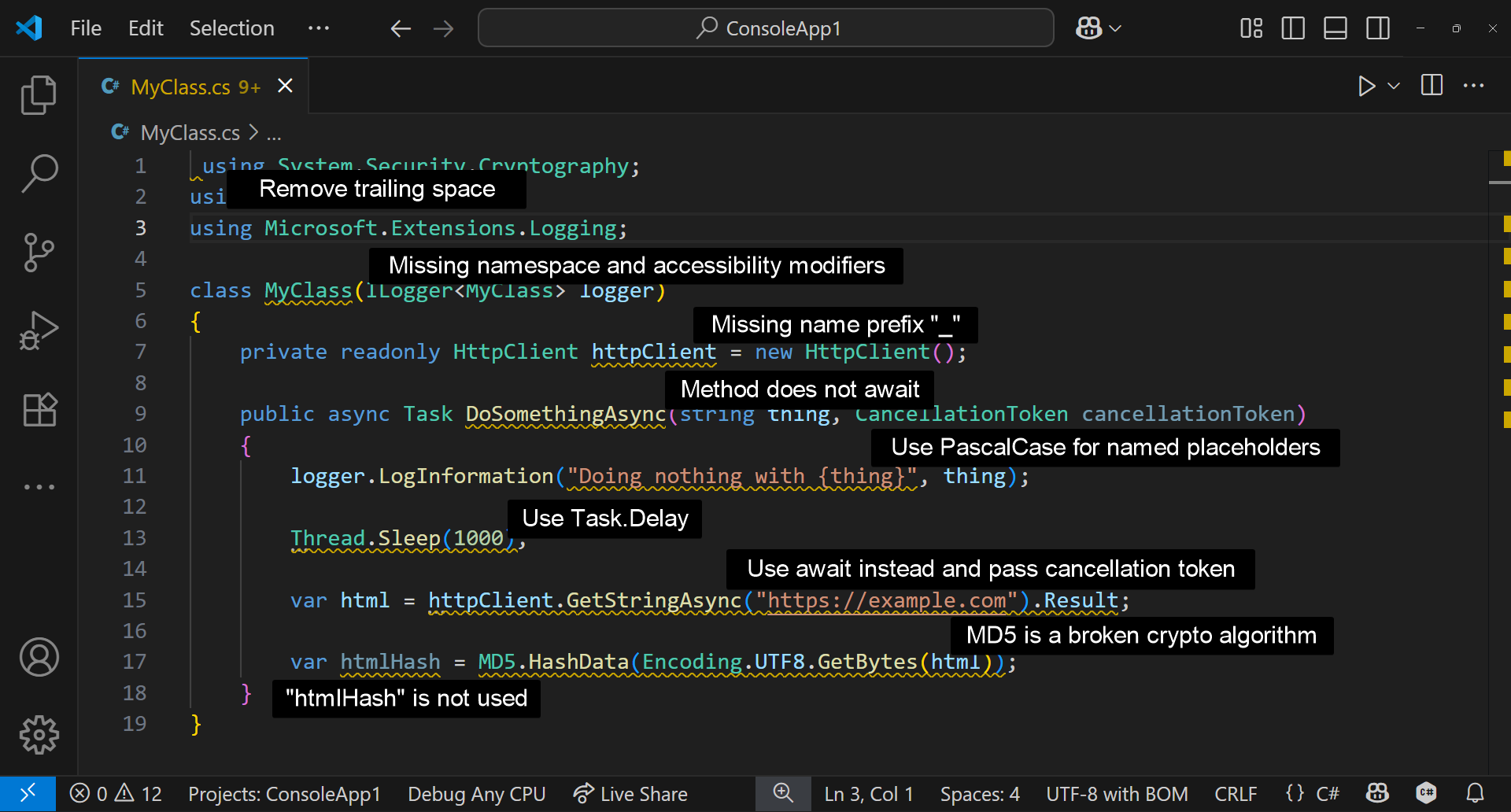Open editor More Actions ellipsis
This screenshot has height=812, width=1511.
pos(1473,85)
